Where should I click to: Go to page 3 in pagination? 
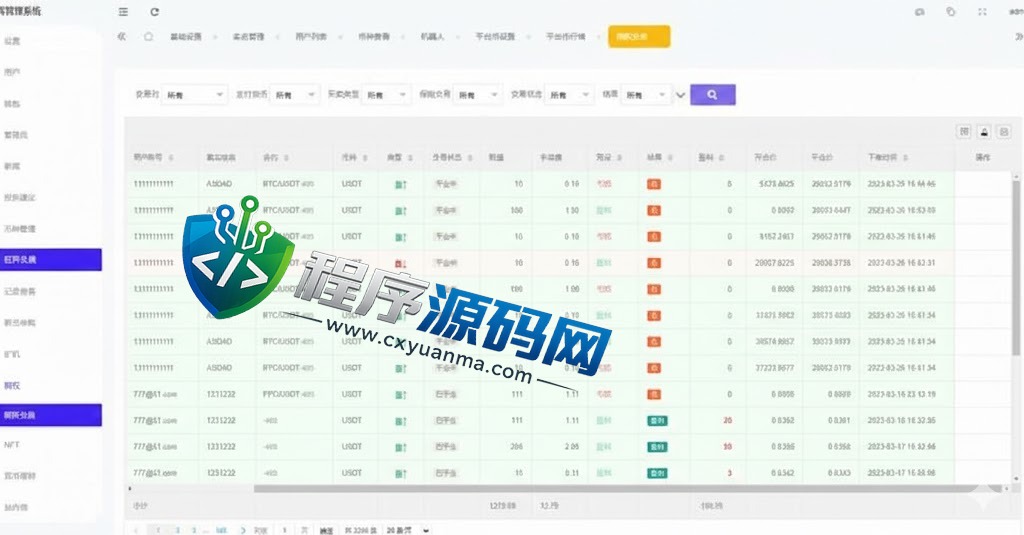pyautogui.click(x=194, y=530)
